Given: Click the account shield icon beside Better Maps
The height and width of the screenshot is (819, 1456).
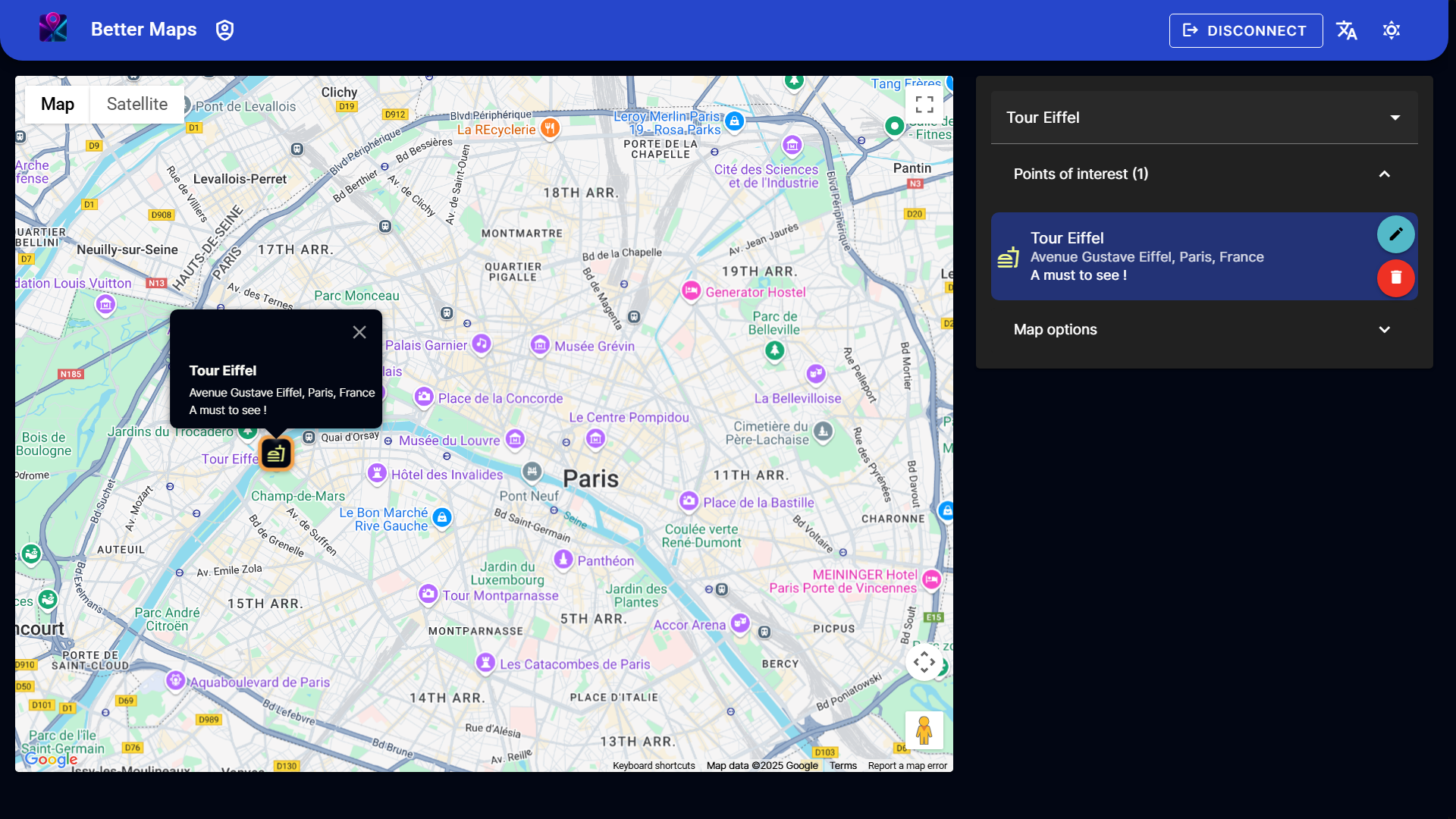Looking at the screenshot, I should click(x=224, y=30).
